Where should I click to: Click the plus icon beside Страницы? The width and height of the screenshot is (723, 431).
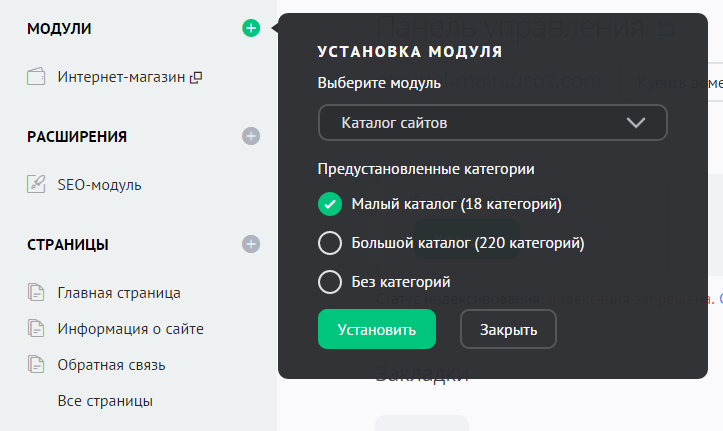tap(250, 243)
